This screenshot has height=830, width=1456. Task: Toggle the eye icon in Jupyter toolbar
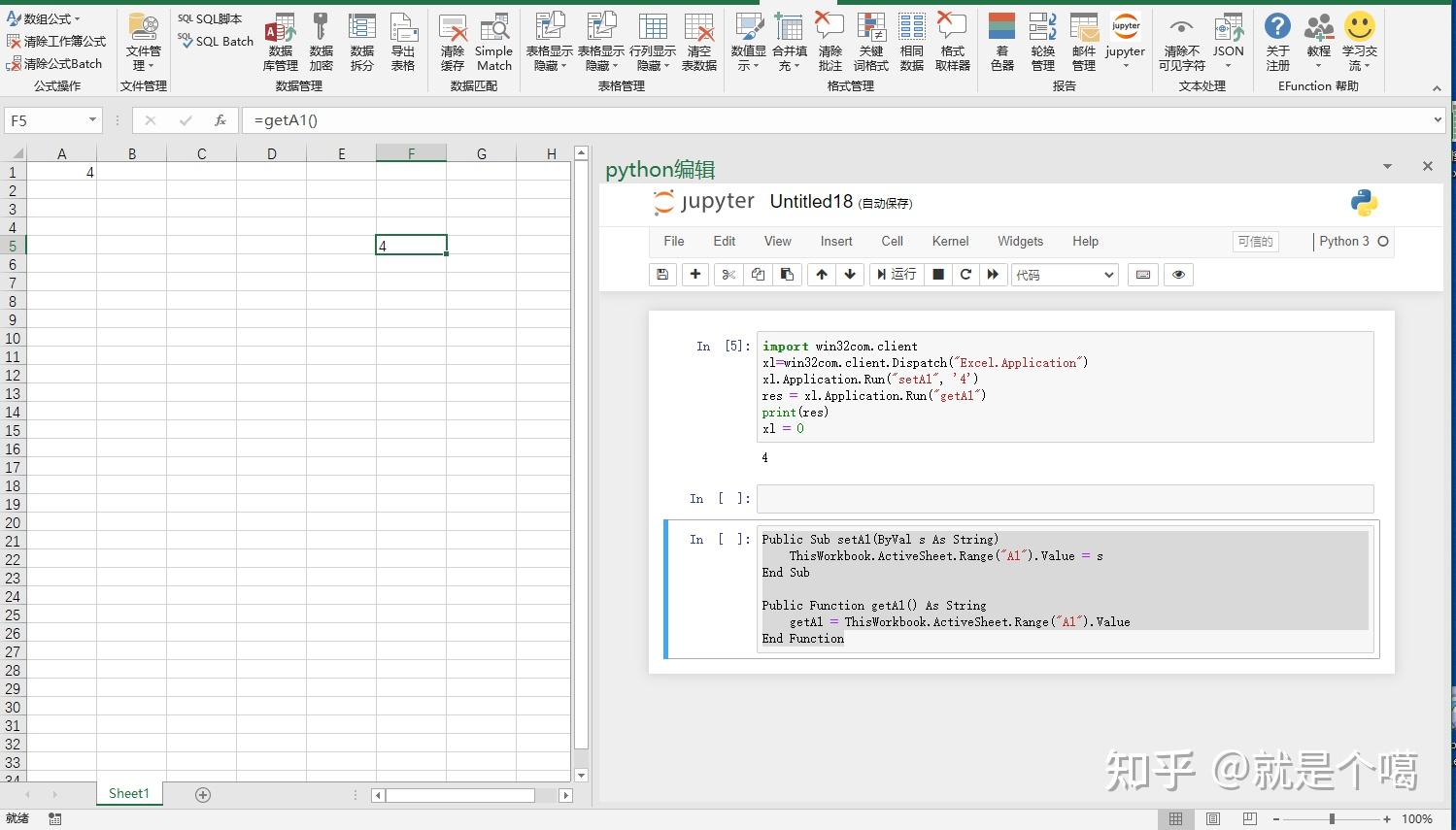point(1178,275)
